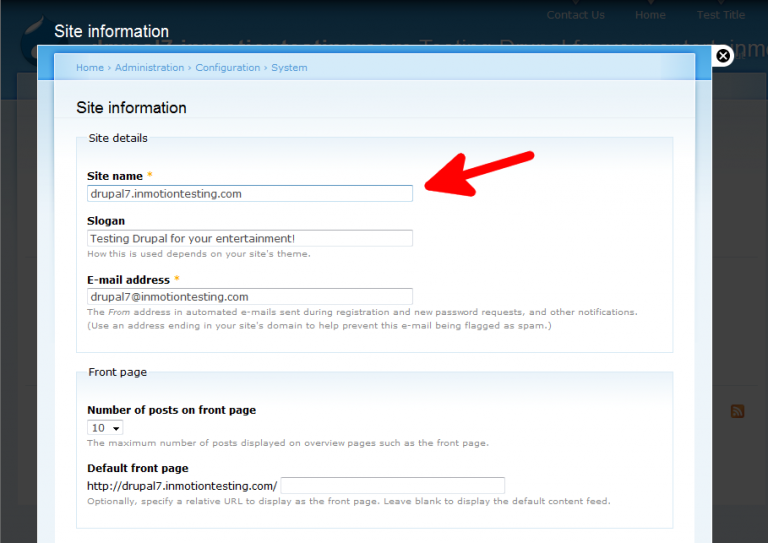Viewport: 768px width, 543px height.
Task: Navigate to System breadcrumb
Action: [x=289, y=68]
